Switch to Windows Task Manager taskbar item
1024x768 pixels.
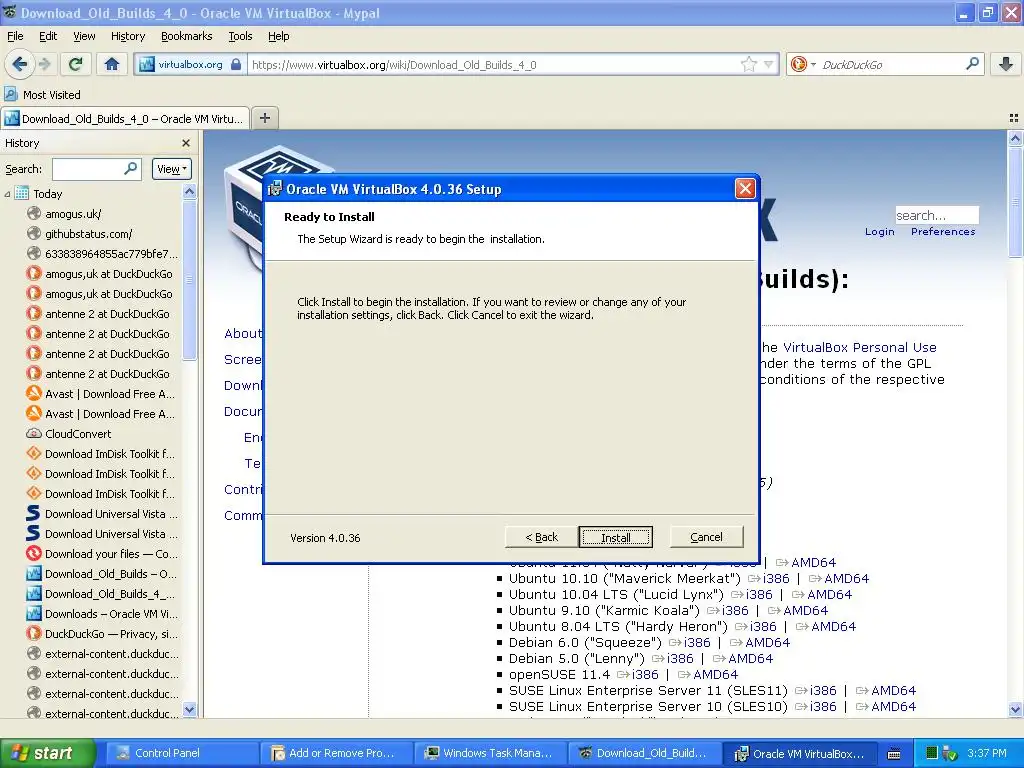[491, 753]
